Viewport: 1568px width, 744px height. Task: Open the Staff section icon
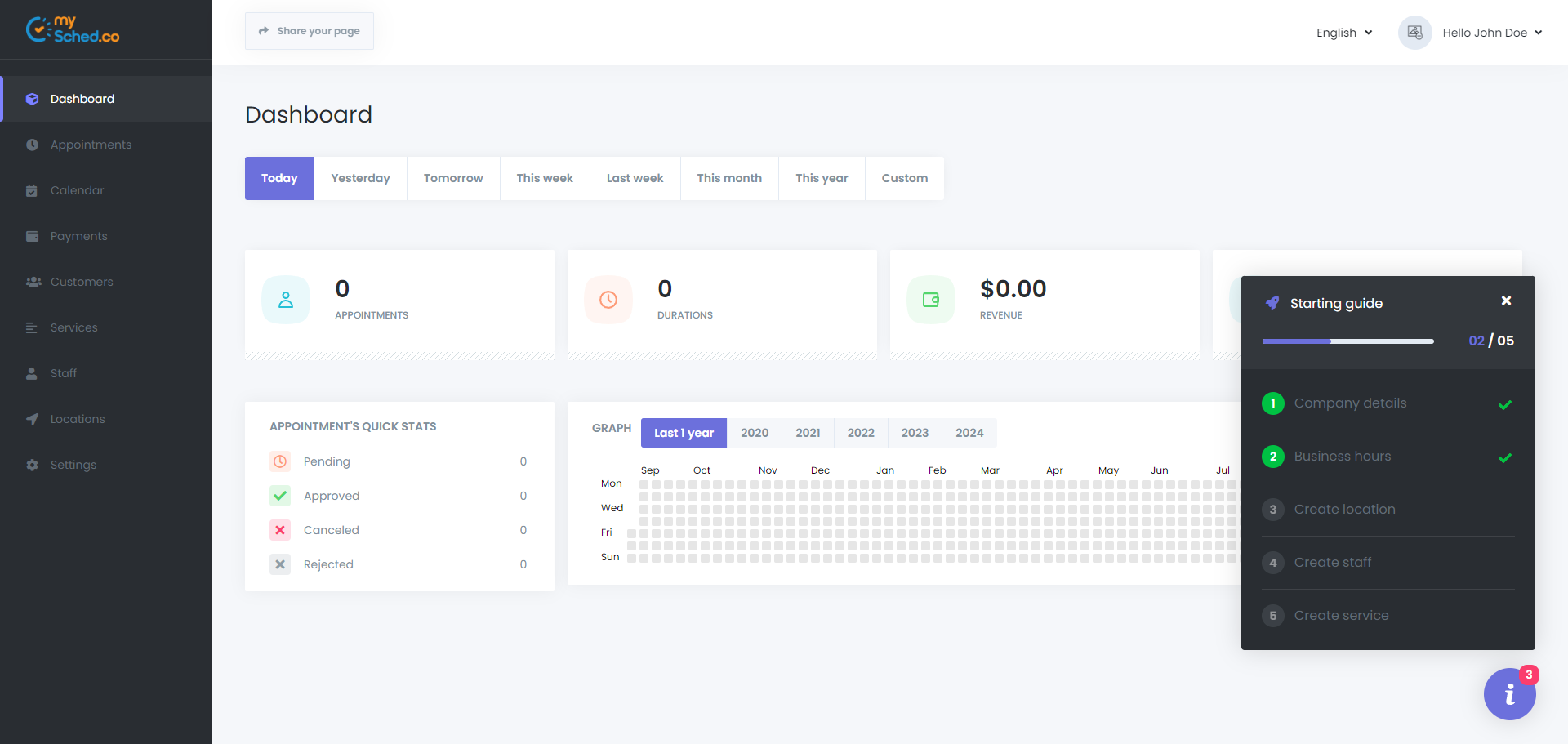click(31, 373)
